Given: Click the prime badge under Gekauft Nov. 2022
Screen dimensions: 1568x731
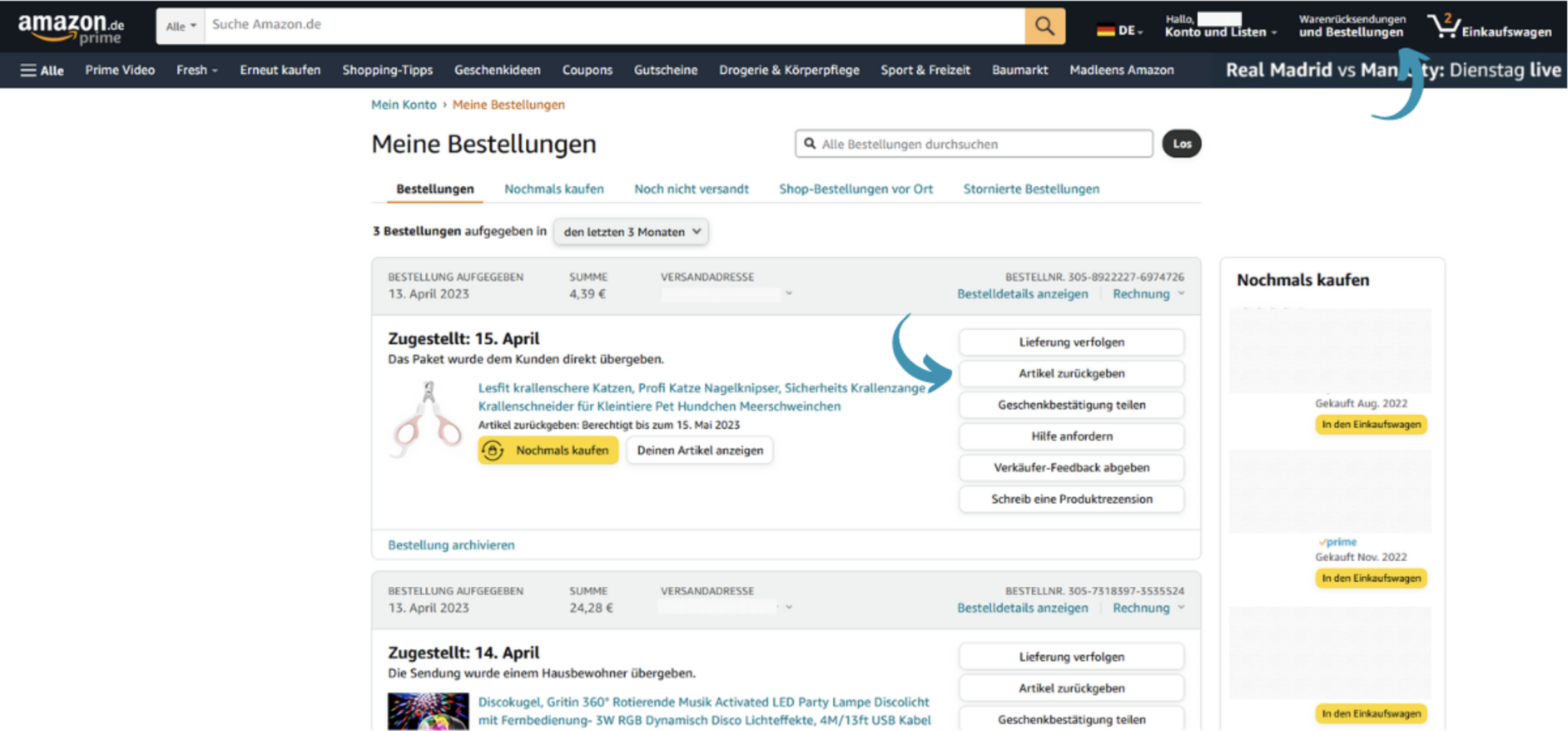Looking at the screenshot, I should (x=1338, y=541).
